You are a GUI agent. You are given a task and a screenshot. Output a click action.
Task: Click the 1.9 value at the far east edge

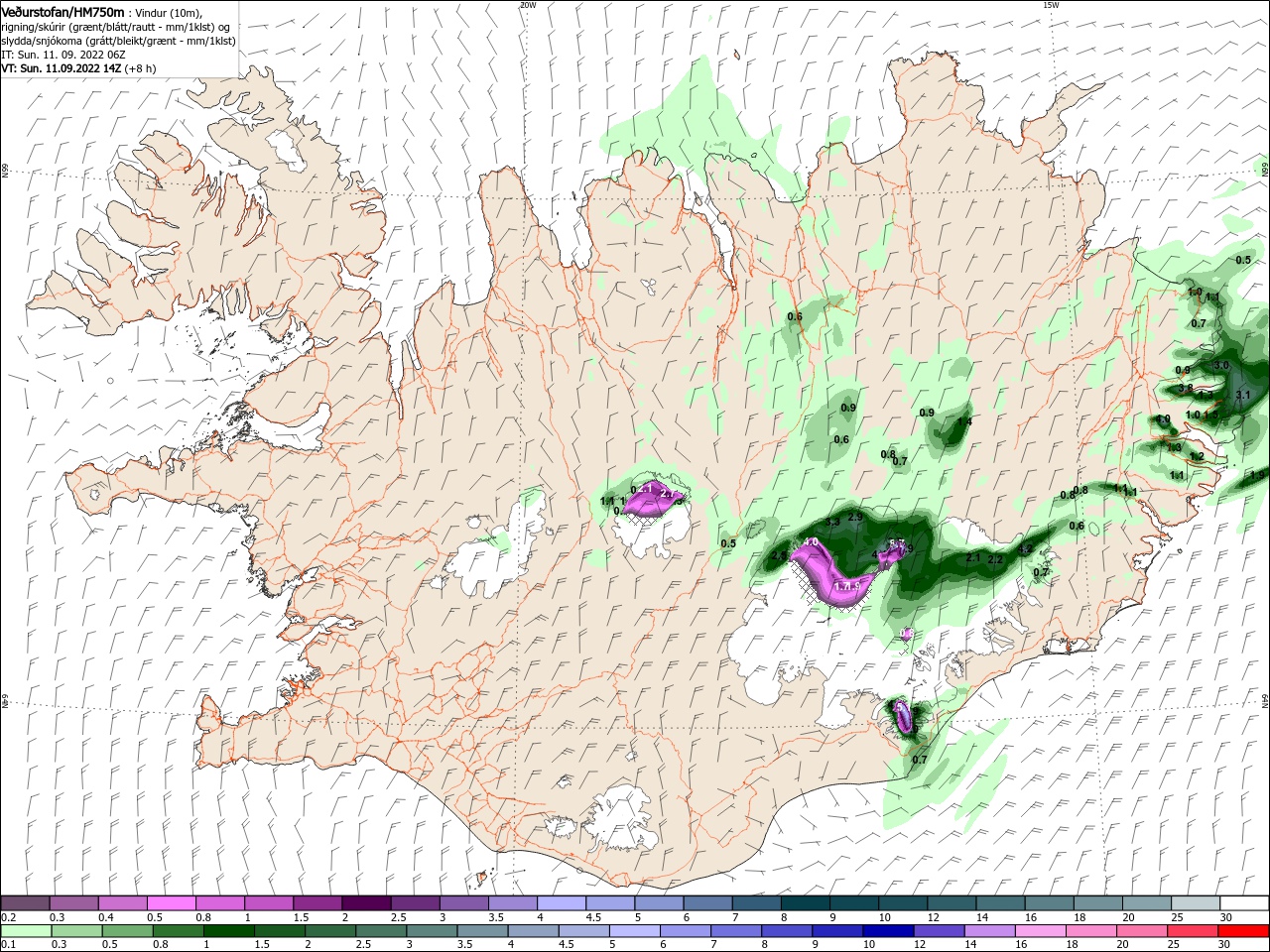[x=1258, y=475]
